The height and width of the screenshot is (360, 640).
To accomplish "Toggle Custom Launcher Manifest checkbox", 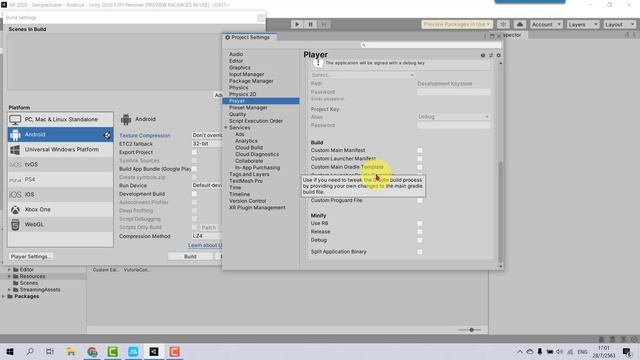I will point(420,158).
